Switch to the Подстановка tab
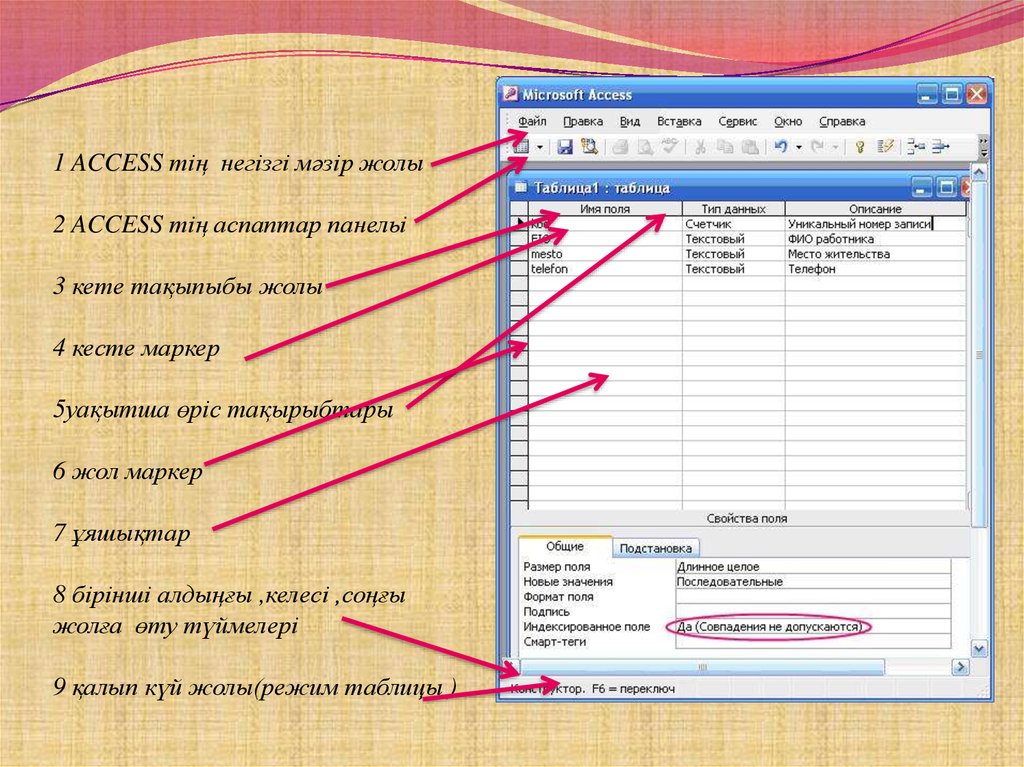This screenshot has width=1024, height=767. tap(655, 548)
